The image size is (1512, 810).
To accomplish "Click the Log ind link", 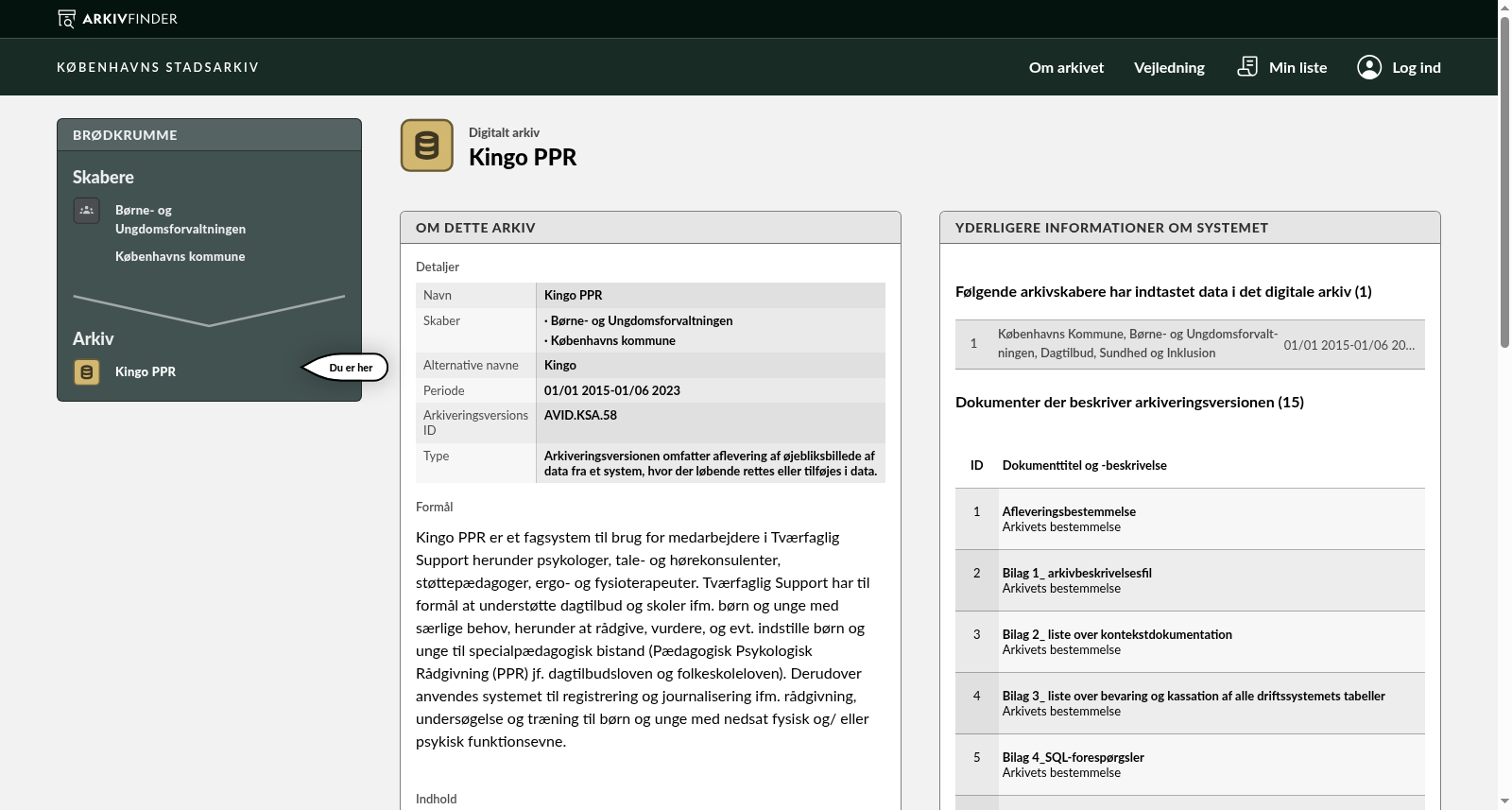I will coord(1417,67).
